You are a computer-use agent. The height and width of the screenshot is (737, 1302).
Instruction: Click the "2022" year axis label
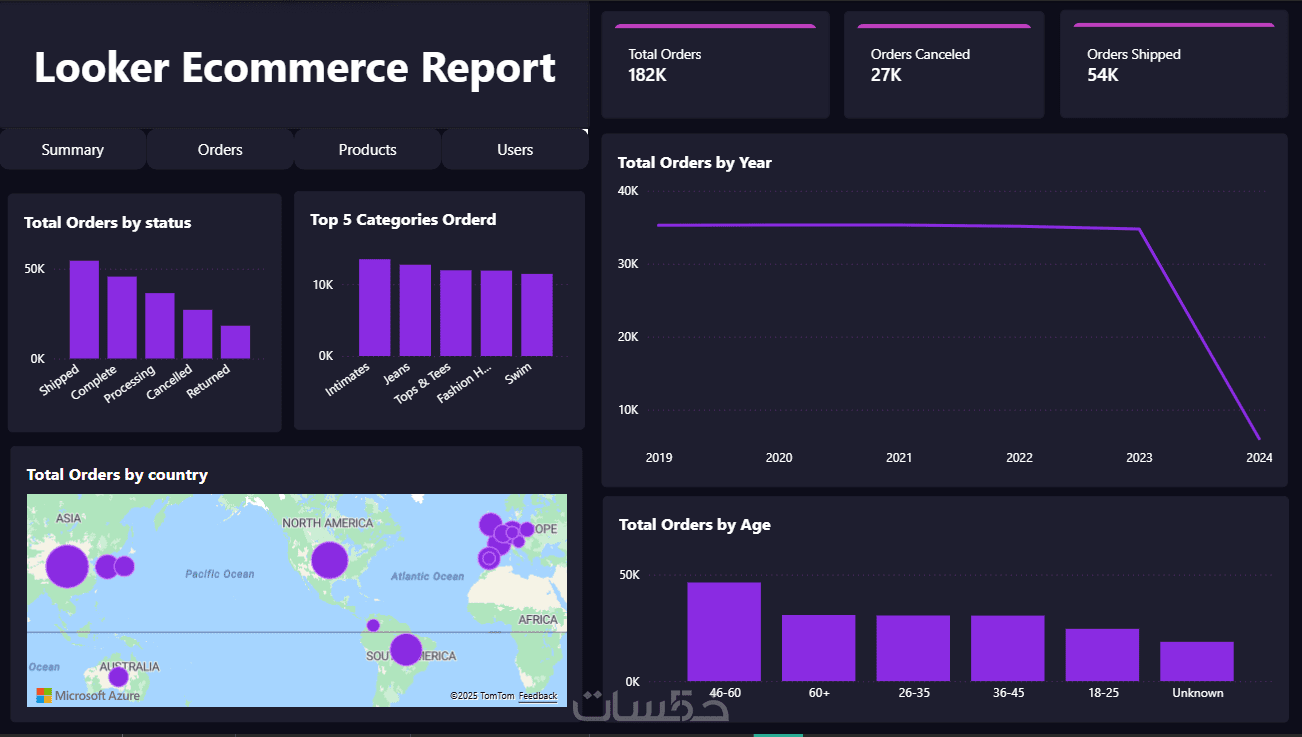pos(1019,458)
